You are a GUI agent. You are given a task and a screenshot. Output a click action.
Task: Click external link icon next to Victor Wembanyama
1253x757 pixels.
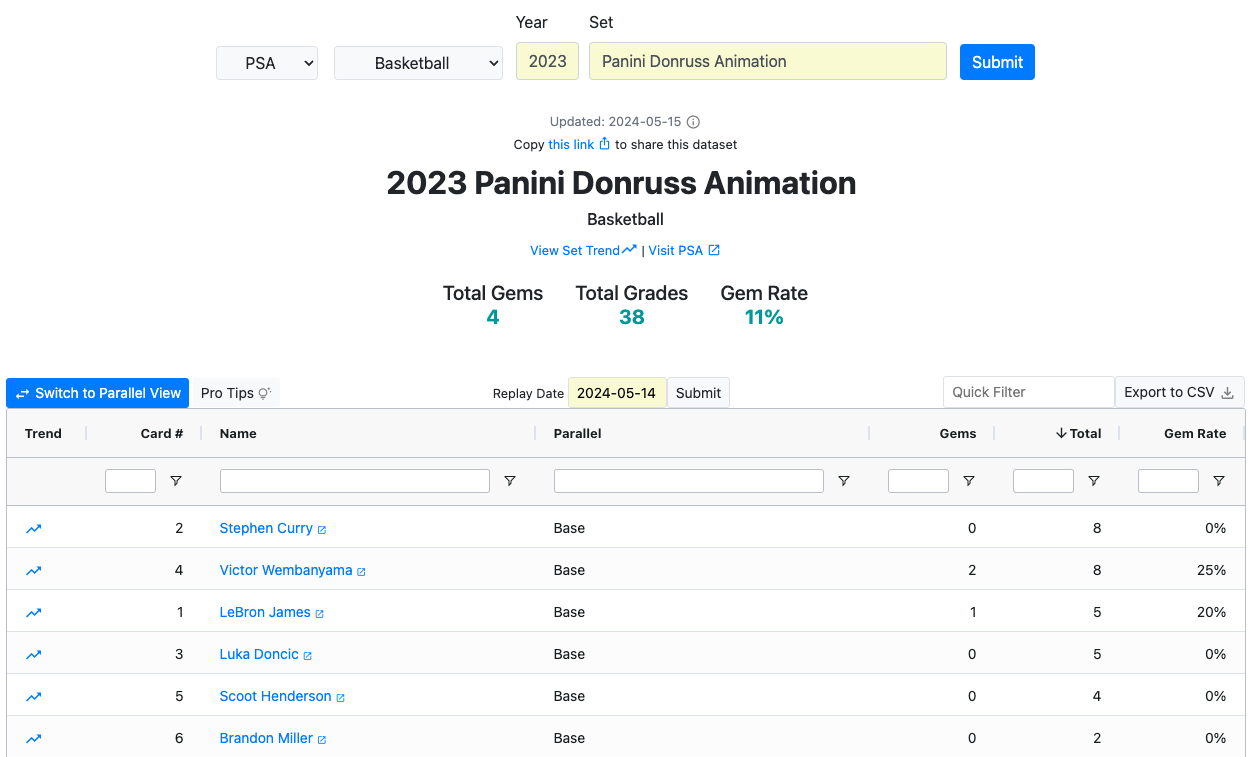click(361, 571)
